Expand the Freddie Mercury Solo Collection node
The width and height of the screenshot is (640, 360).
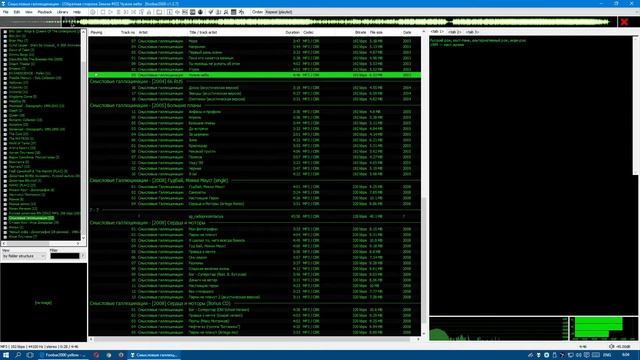point(5,78)
